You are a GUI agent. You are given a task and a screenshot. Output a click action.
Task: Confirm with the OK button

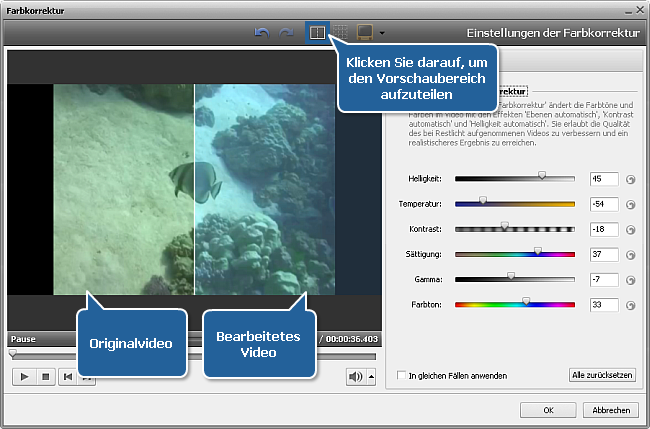[547, 410]
